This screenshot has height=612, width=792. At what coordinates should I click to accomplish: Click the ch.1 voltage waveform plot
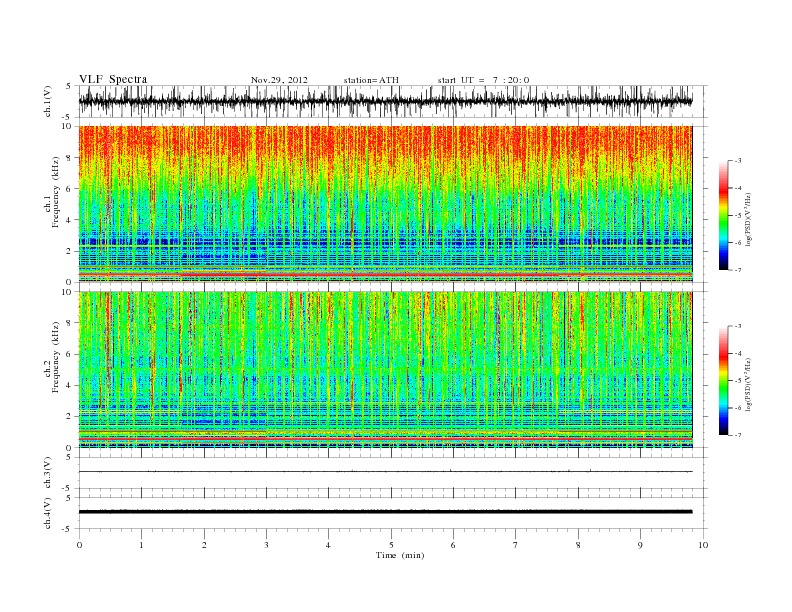click(393, 101)
